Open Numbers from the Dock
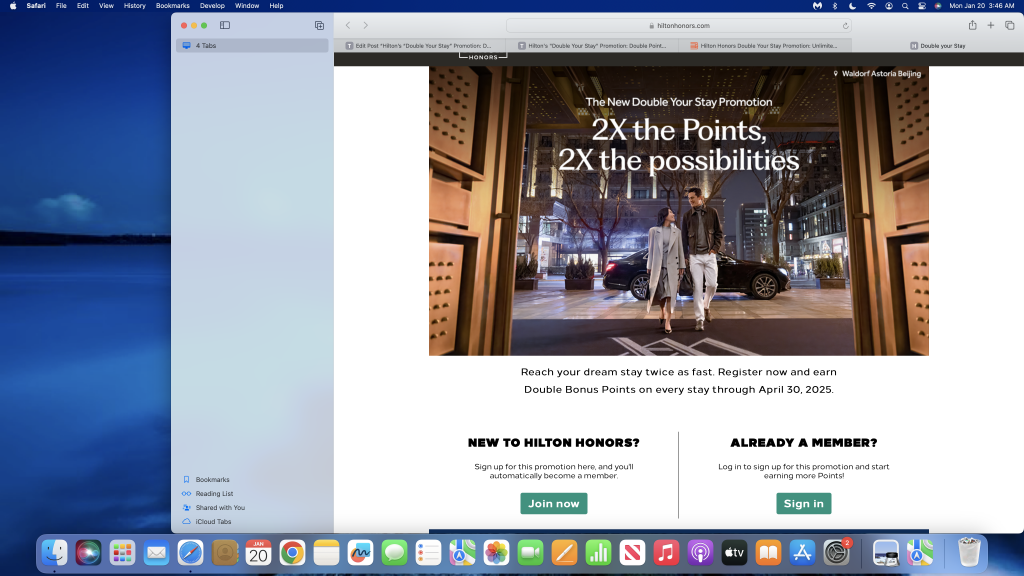This screenshot has width=1024, height=576. 598,553
